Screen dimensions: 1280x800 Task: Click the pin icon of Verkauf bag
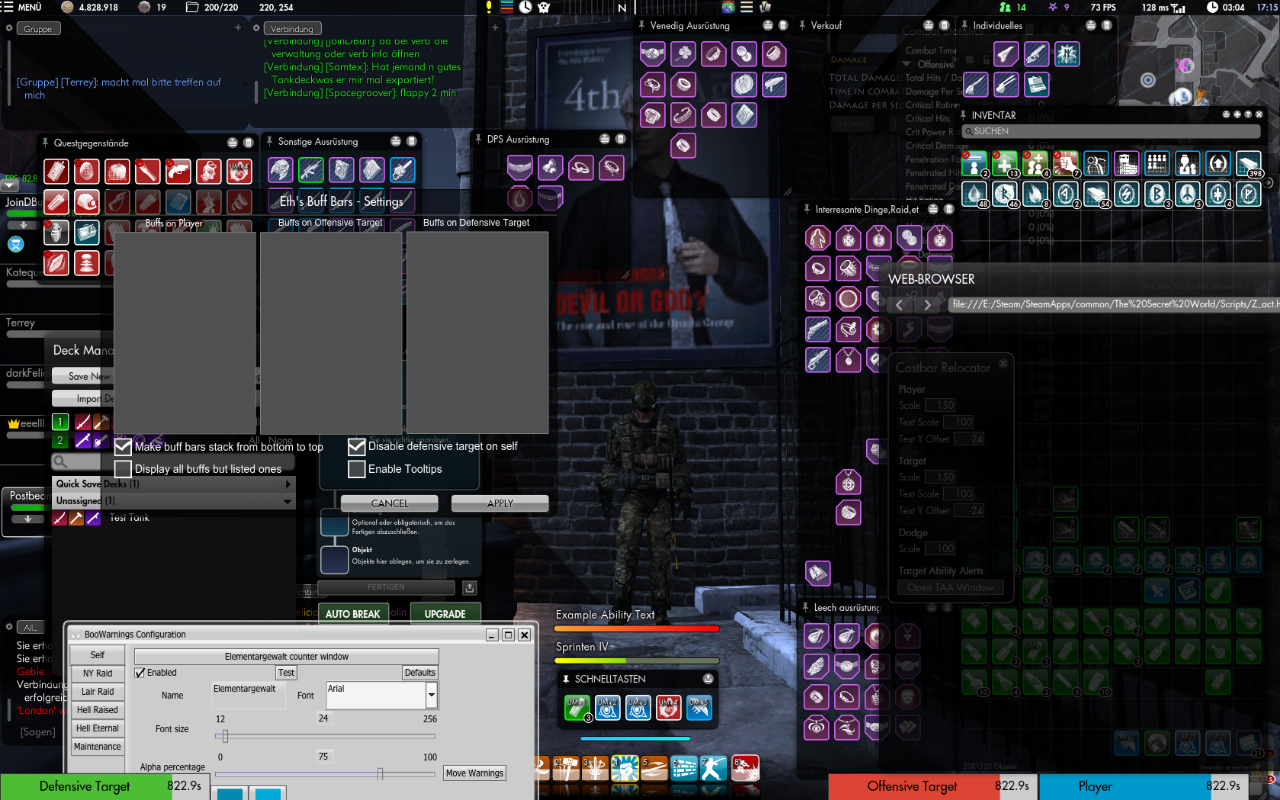pos(802,25)
